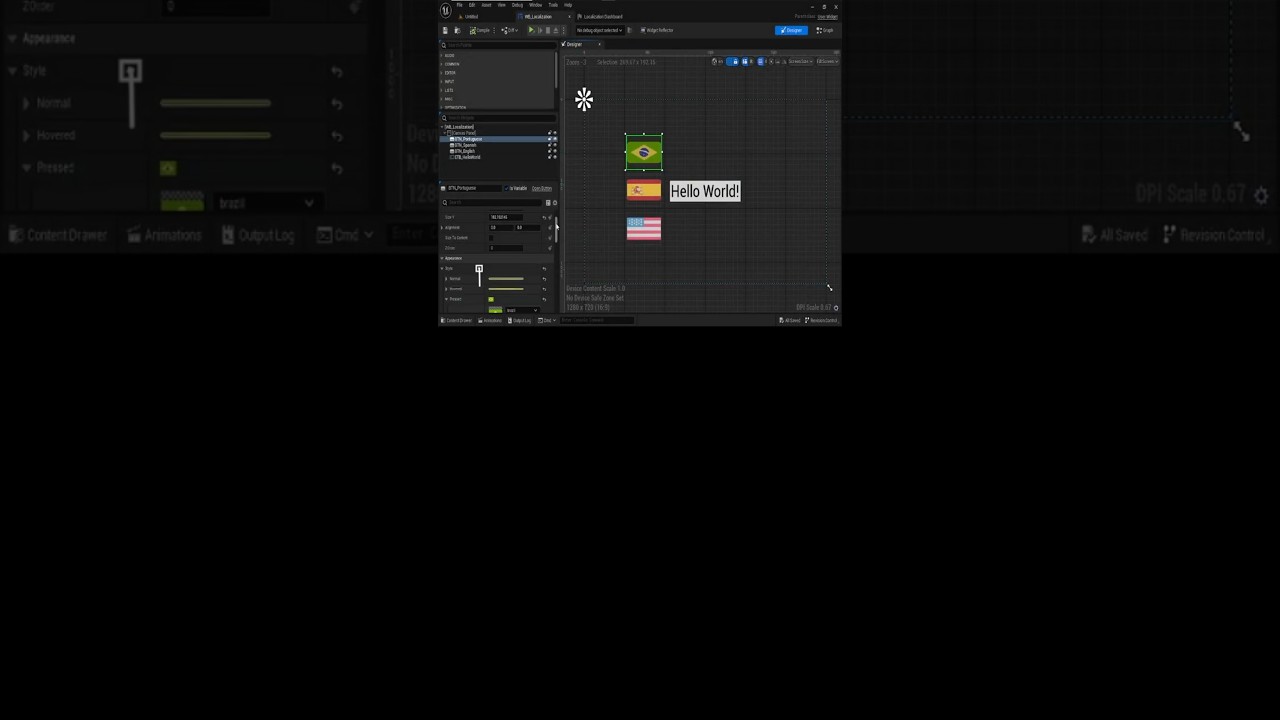
Task: Select TXTBL_HelloWorld in the hierarchy
Action: point(466,157)
